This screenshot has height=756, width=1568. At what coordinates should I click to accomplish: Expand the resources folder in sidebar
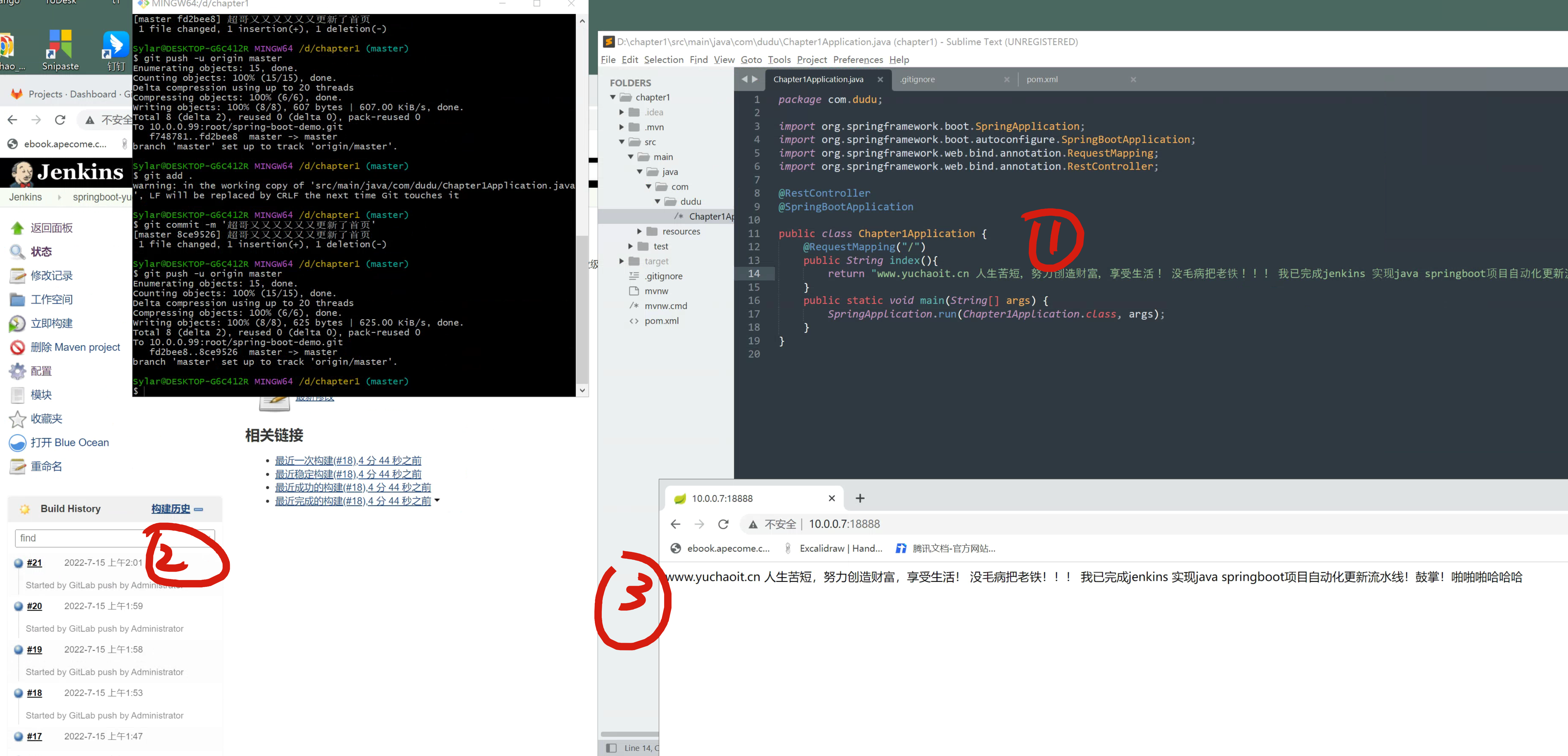(640, 232)
